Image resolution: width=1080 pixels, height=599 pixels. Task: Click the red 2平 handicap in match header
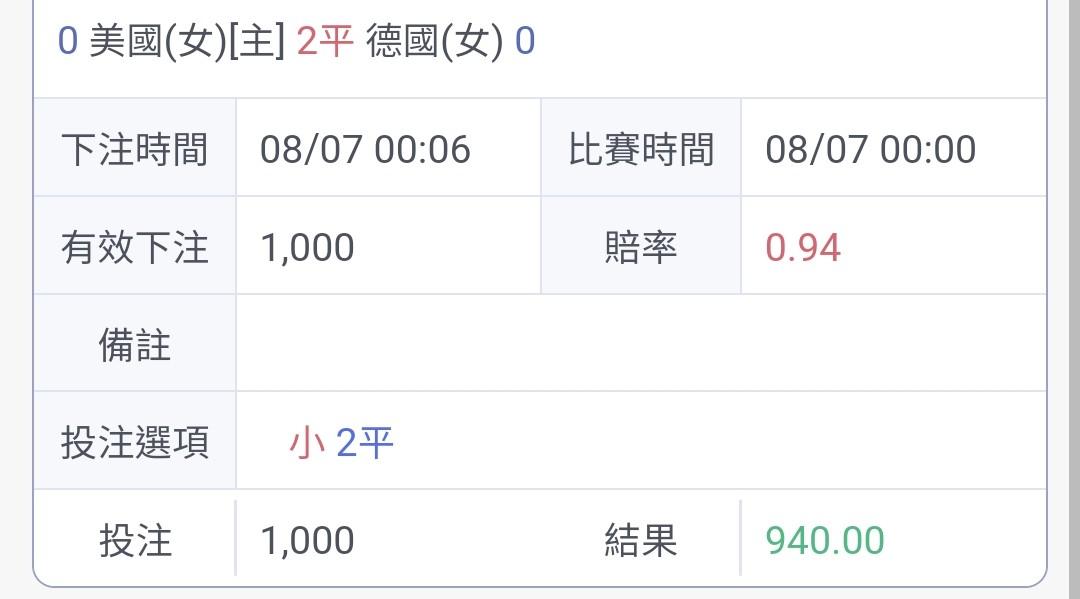325,42
